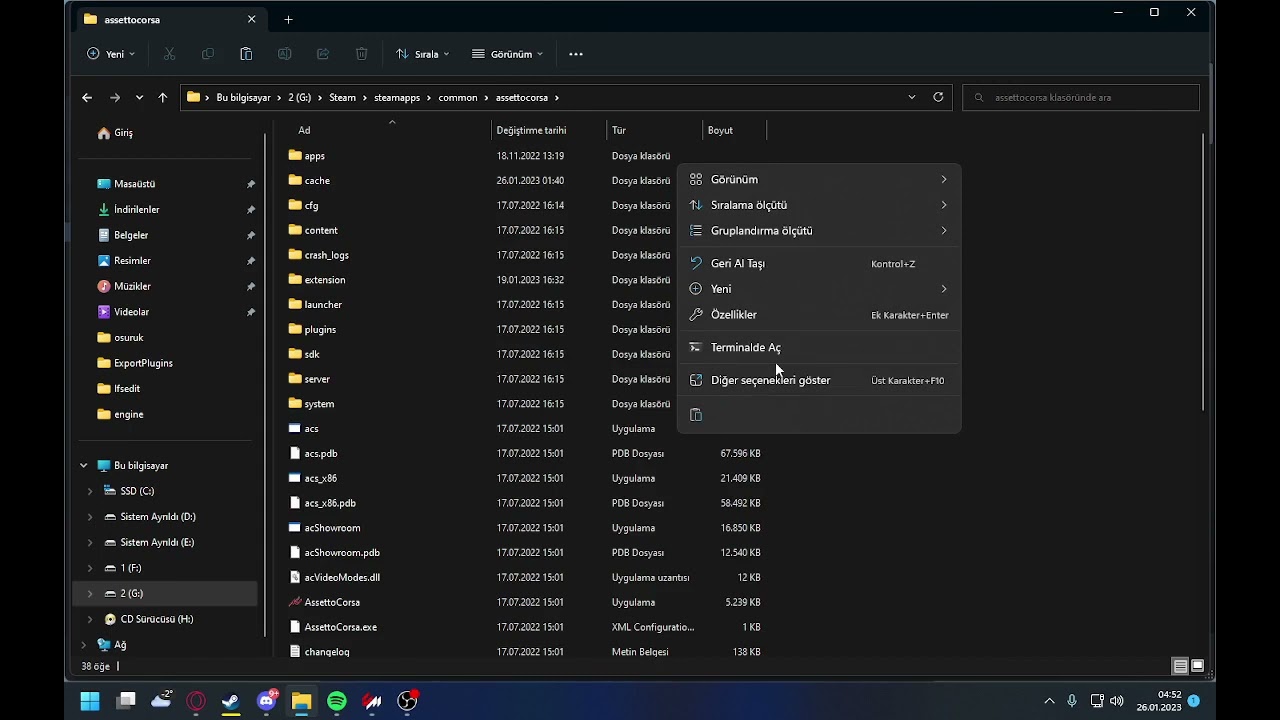Screen dimensions: 1280x720
Task: Add a new tab with plus button
Action: pos(288,20)
